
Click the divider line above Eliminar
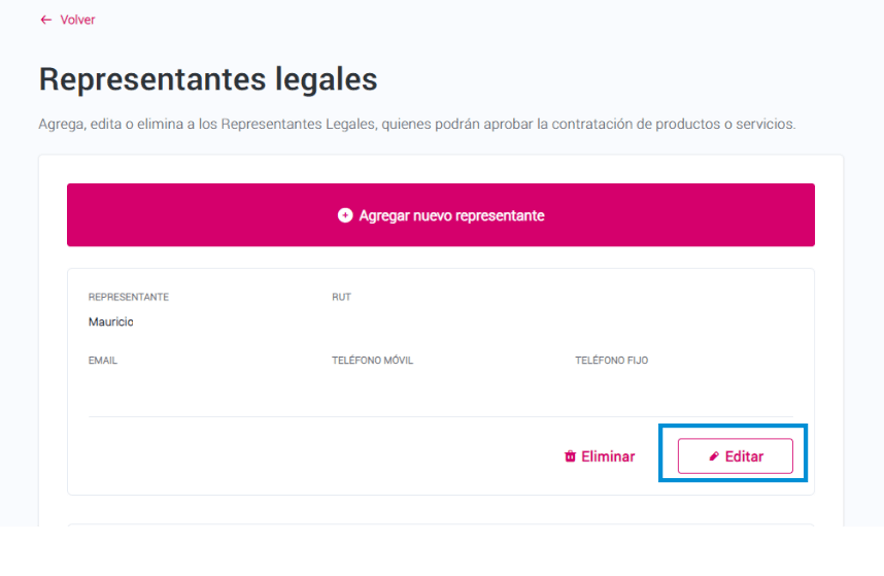tap(441, 417)
